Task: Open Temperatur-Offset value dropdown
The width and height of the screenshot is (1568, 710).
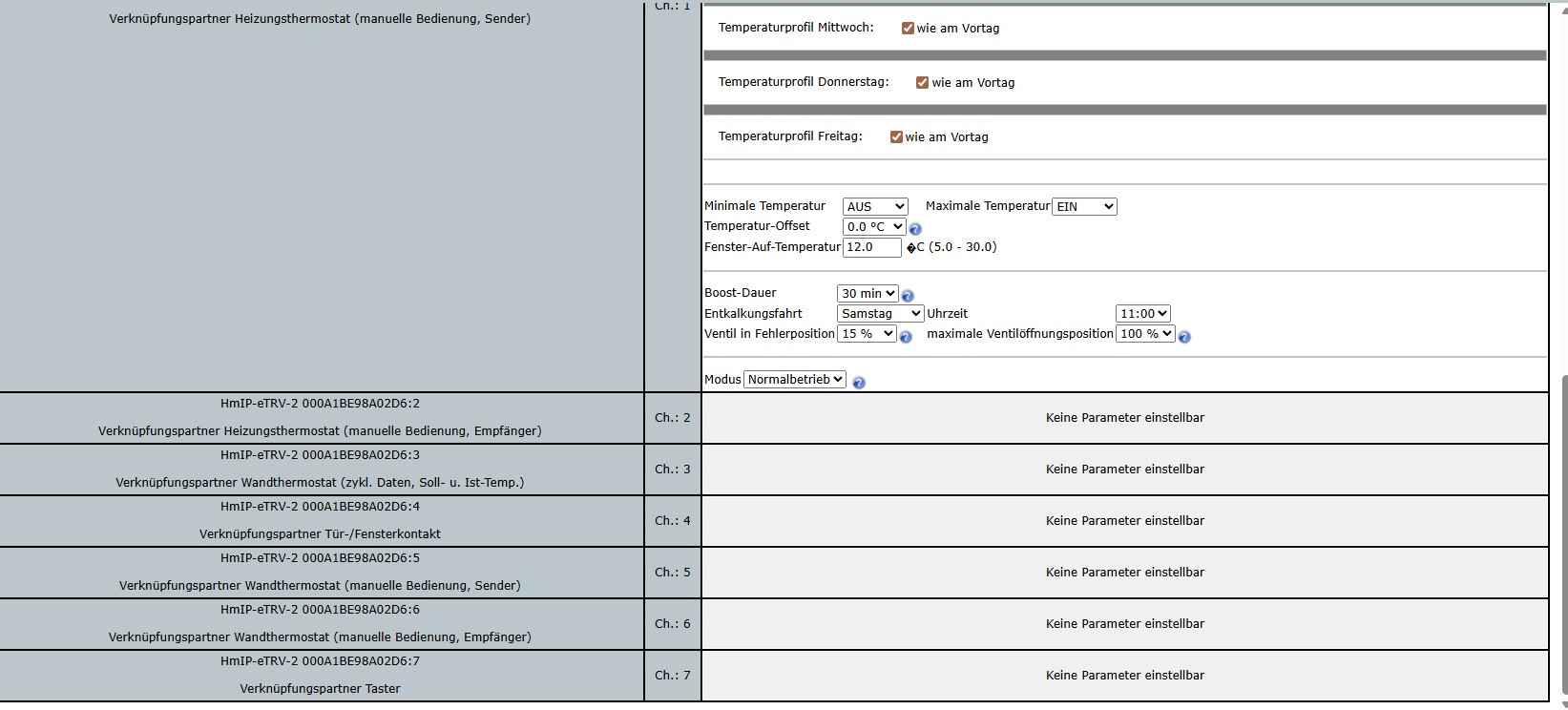Action: [873, 227]
